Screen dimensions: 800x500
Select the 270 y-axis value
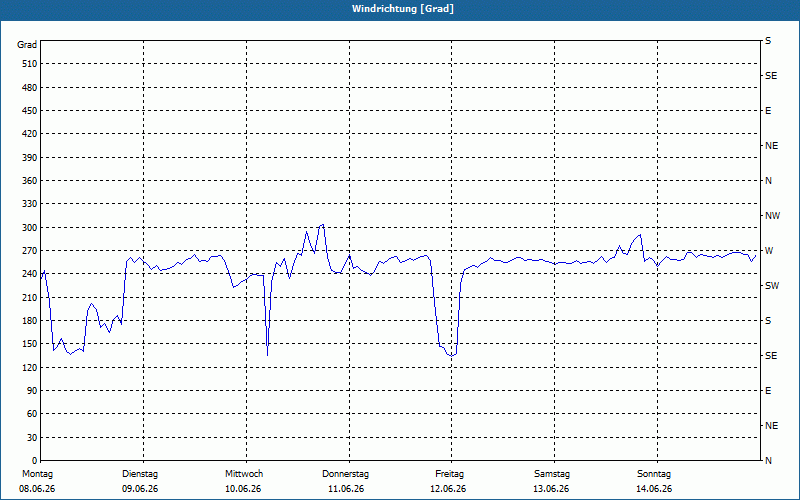(x=30, y=251)
